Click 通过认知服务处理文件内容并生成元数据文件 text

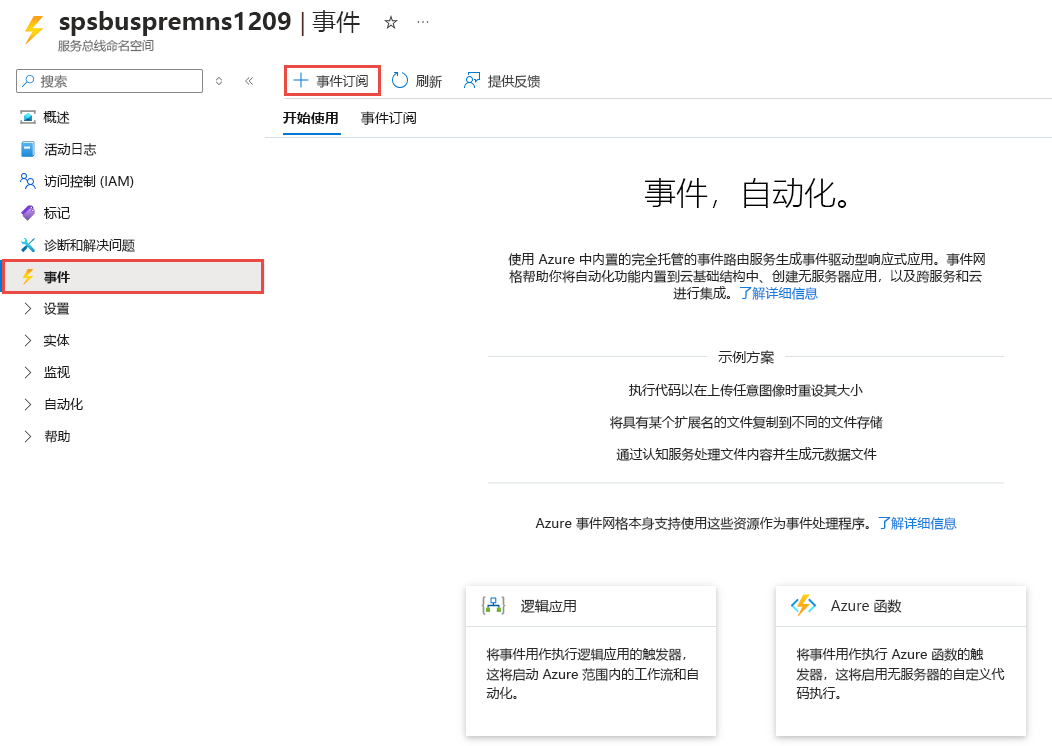pos(746,454)
